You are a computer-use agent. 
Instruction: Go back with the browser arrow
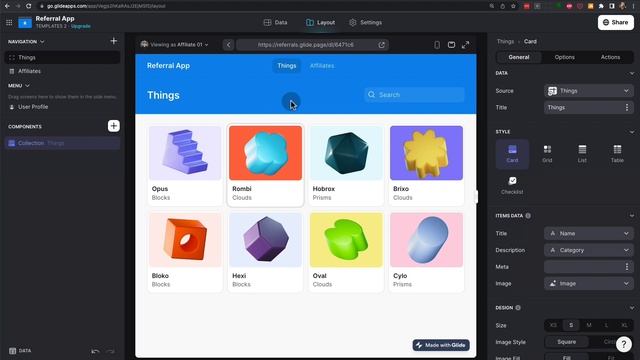tap(7, 6)
